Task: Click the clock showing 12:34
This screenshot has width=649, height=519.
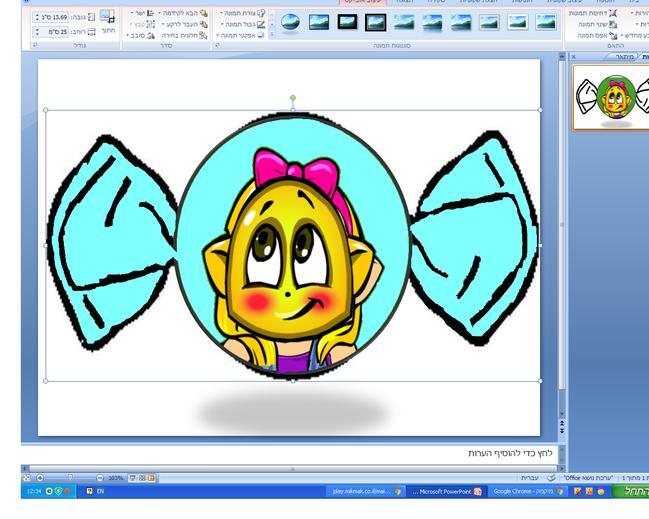Action: pyautogui.click(x=33, y=492)
